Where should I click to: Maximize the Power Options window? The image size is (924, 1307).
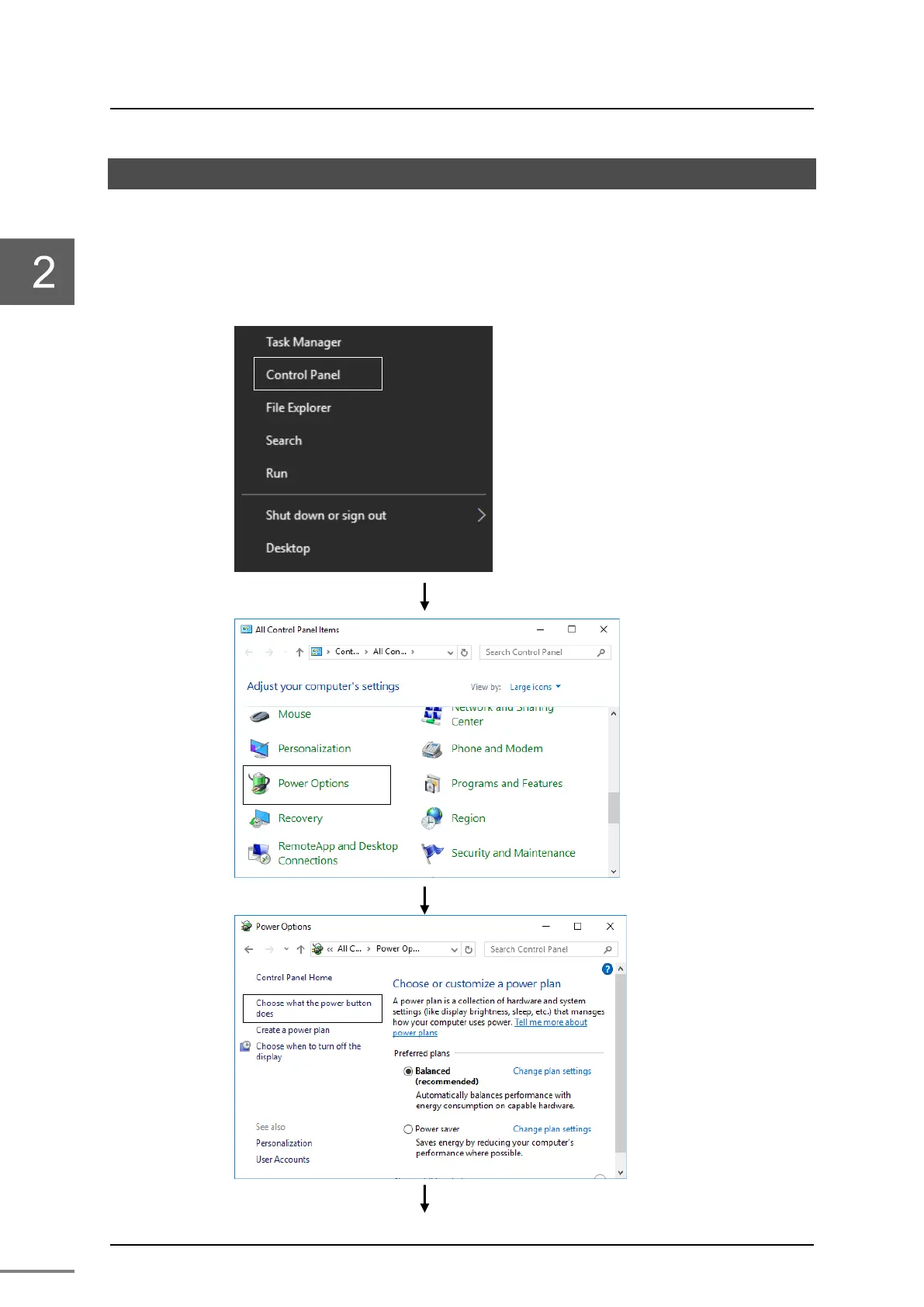point(577,926)
